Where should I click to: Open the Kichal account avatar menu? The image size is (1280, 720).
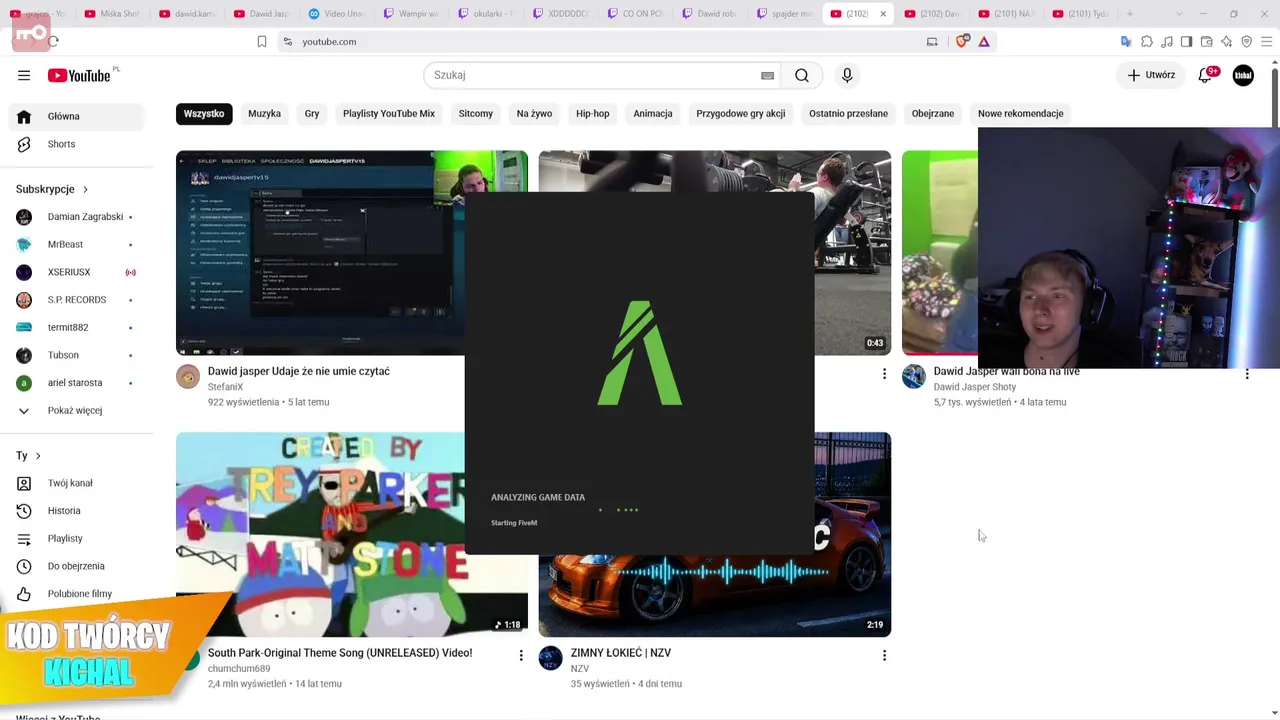click(x=1243, y=75)
